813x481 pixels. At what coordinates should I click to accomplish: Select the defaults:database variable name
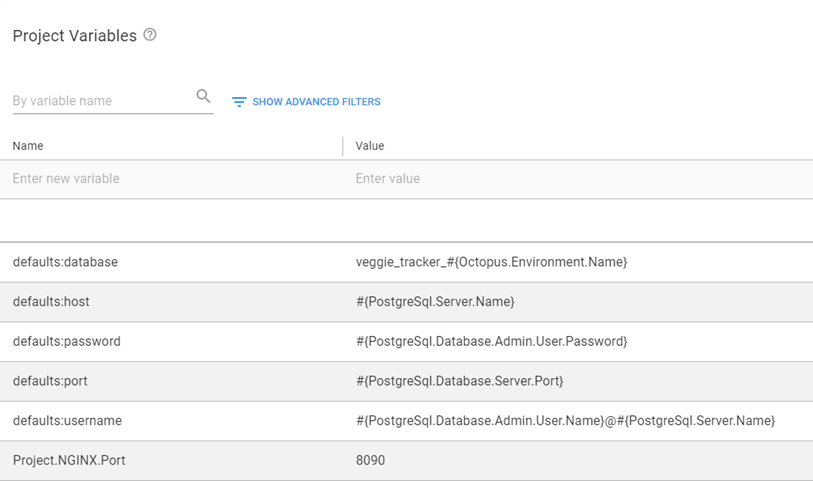click(x=65, y=262)
